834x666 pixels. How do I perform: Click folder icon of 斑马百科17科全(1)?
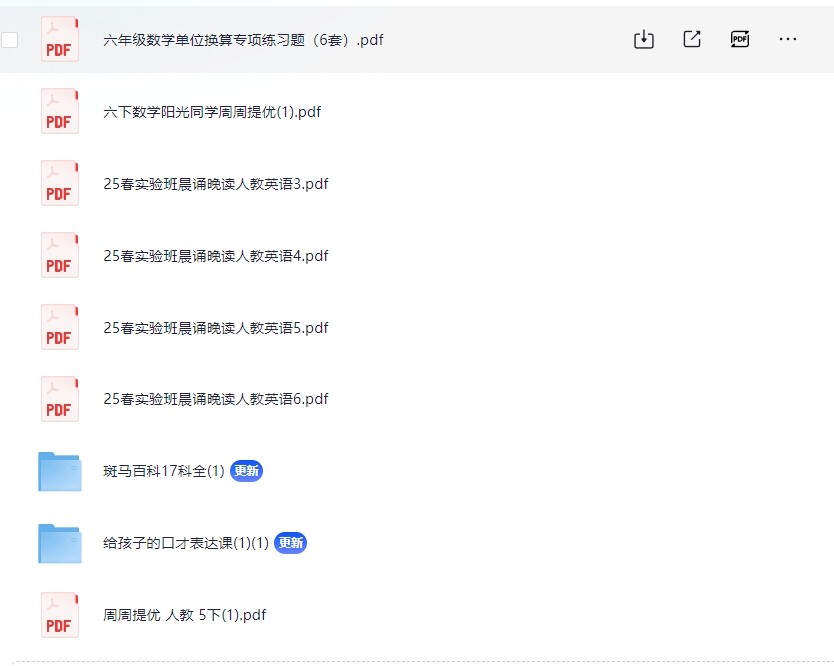click(60, 471)
